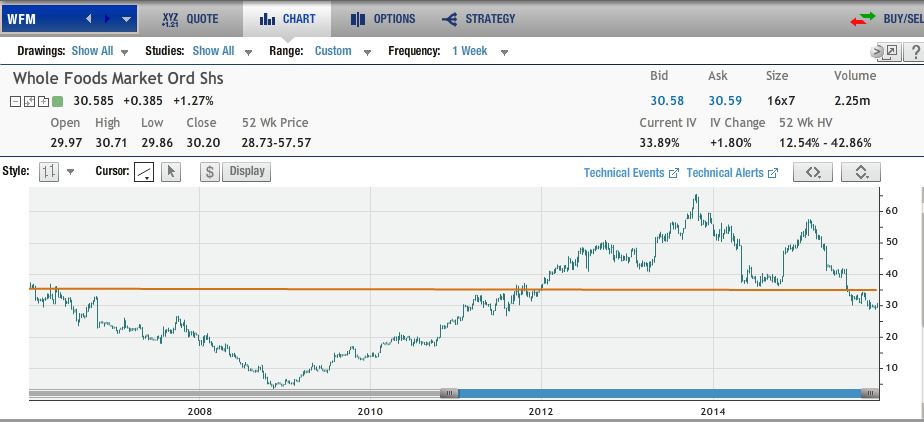Click the vertical zoom arrows button
Viewport: 924px width, 422px height.
coord(861,172)
